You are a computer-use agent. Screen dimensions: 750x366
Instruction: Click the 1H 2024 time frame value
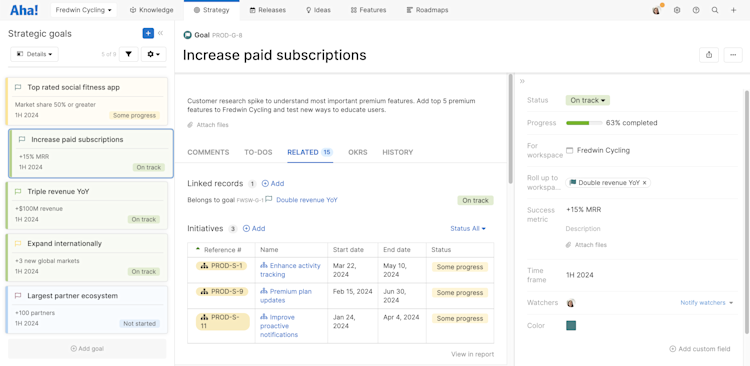tap(580, 275)
